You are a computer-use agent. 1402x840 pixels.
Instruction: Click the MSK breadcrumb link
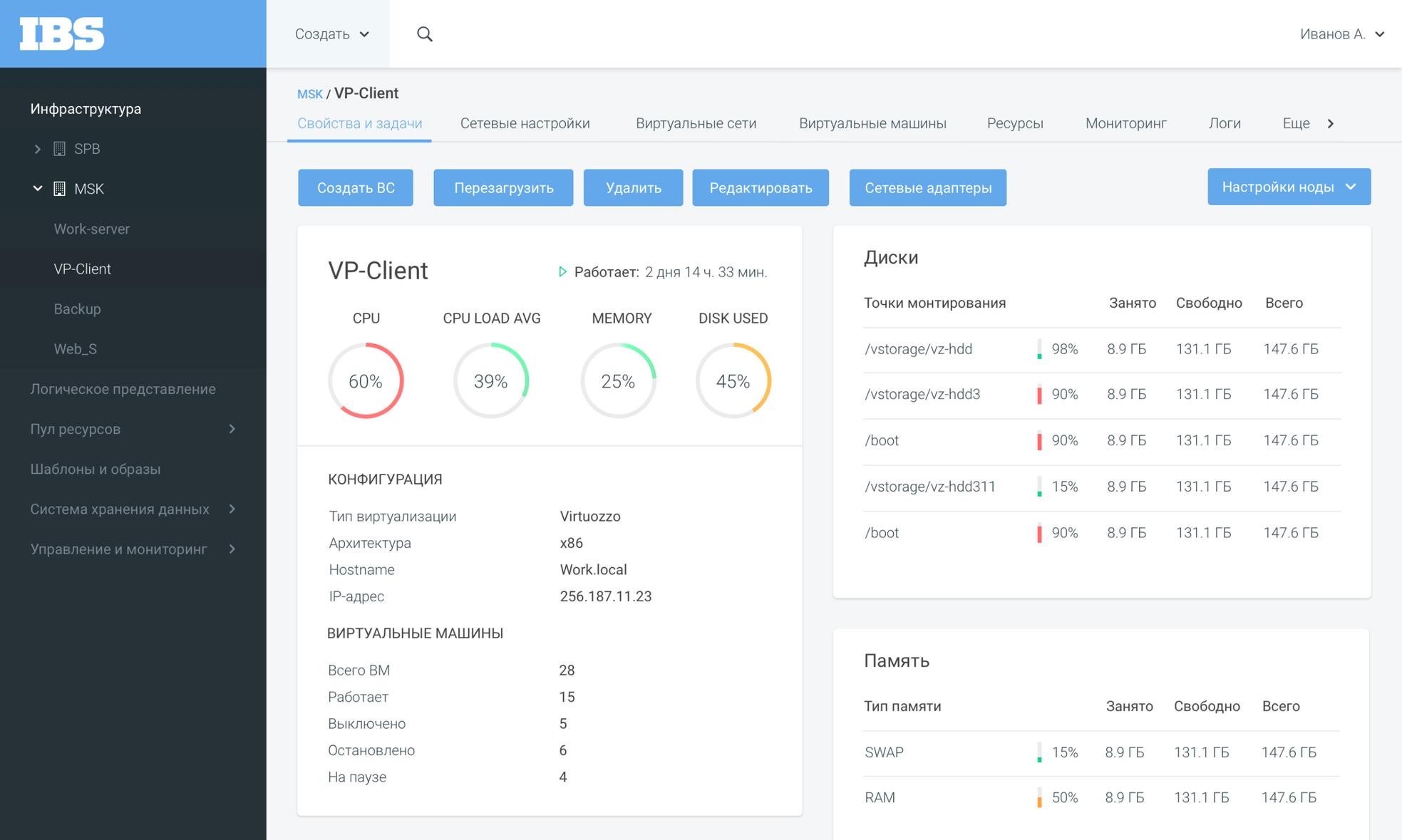click(x=309, y=94)
